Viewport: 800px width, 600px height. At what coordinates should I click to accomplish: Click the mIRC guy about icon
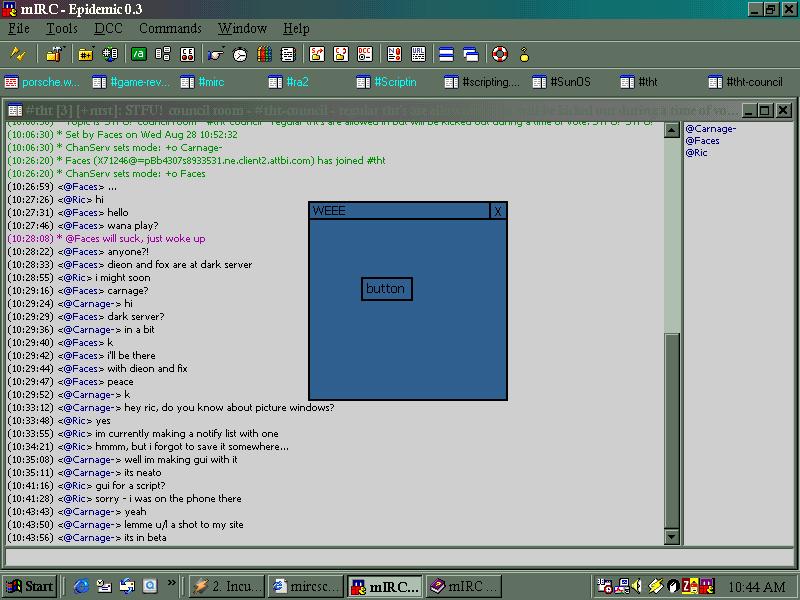click(525, 54)
